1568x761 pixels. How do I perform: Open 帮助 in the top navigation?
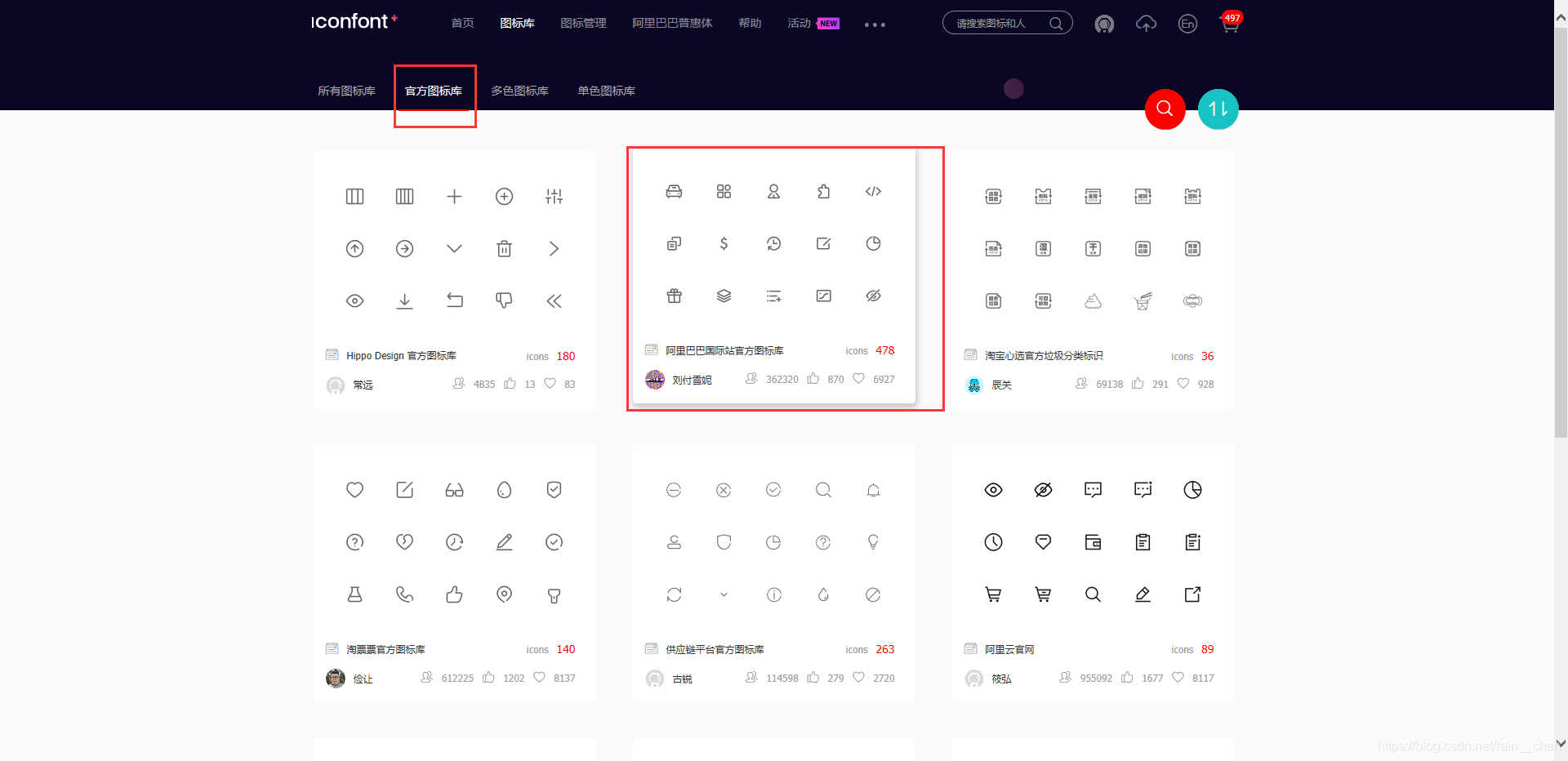tap(750, 23)
